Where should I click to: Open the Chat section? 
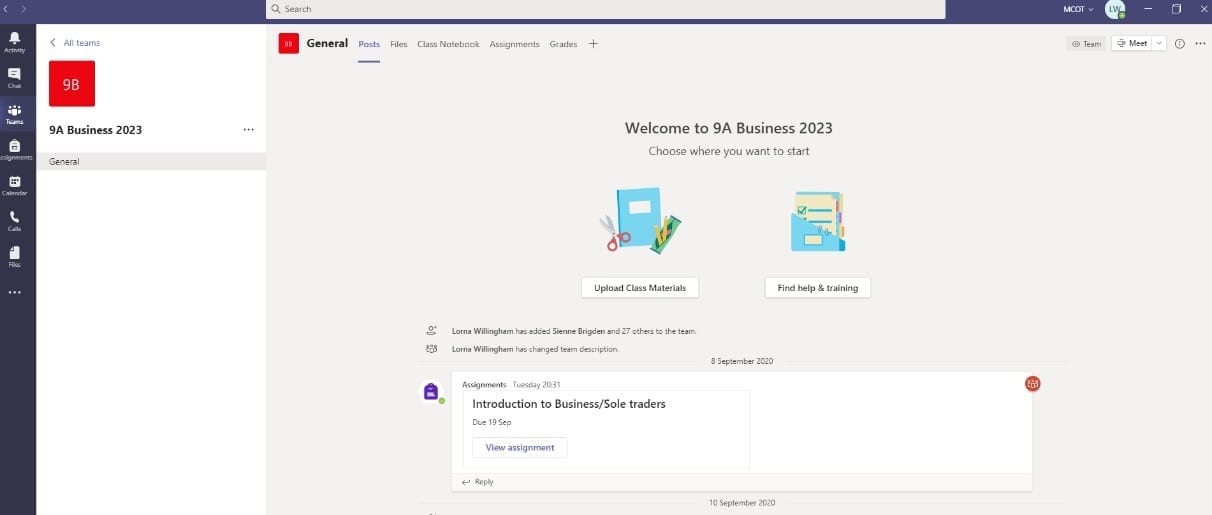point(14,78)
